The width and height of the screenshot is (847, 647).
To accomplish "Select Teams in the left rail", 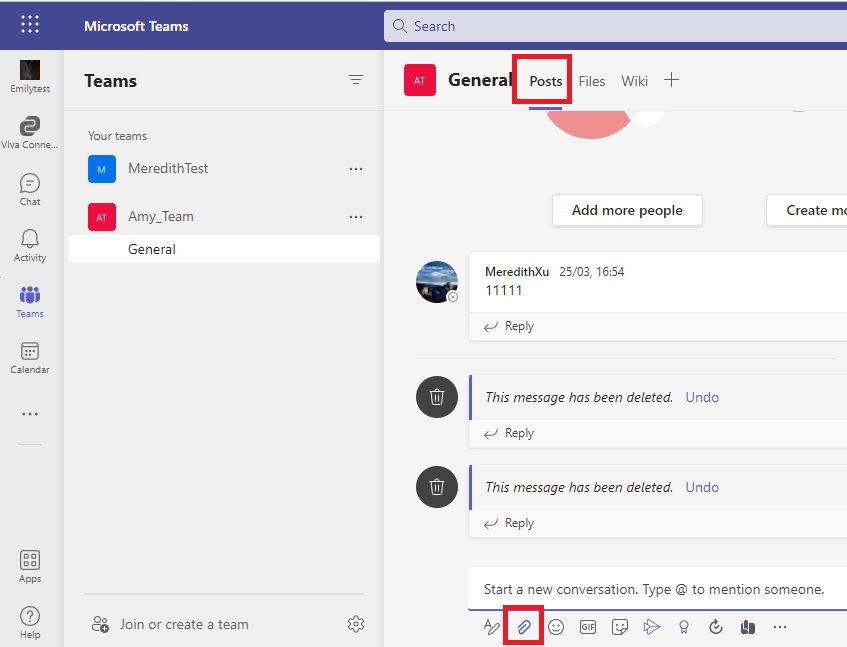I will click(x=30, y=302).
